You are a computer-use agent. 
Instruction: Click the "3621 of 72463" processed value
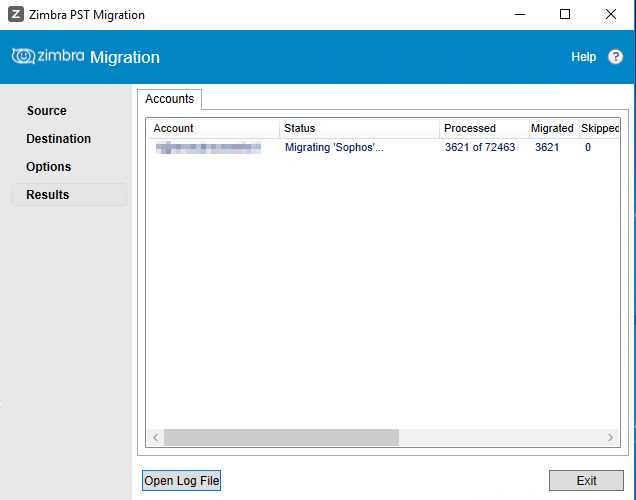click(480, 147)
